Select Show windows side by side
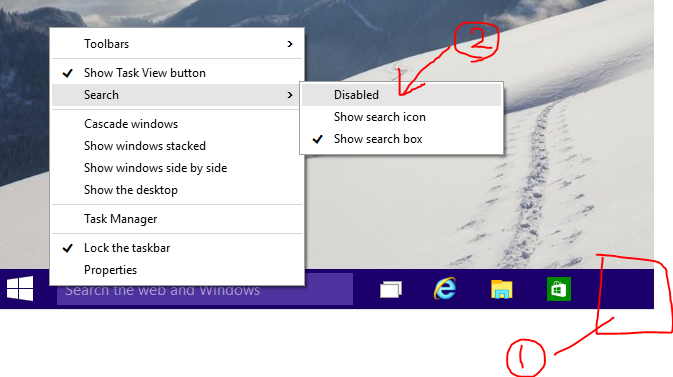673x377 pixels. point(177,168)
